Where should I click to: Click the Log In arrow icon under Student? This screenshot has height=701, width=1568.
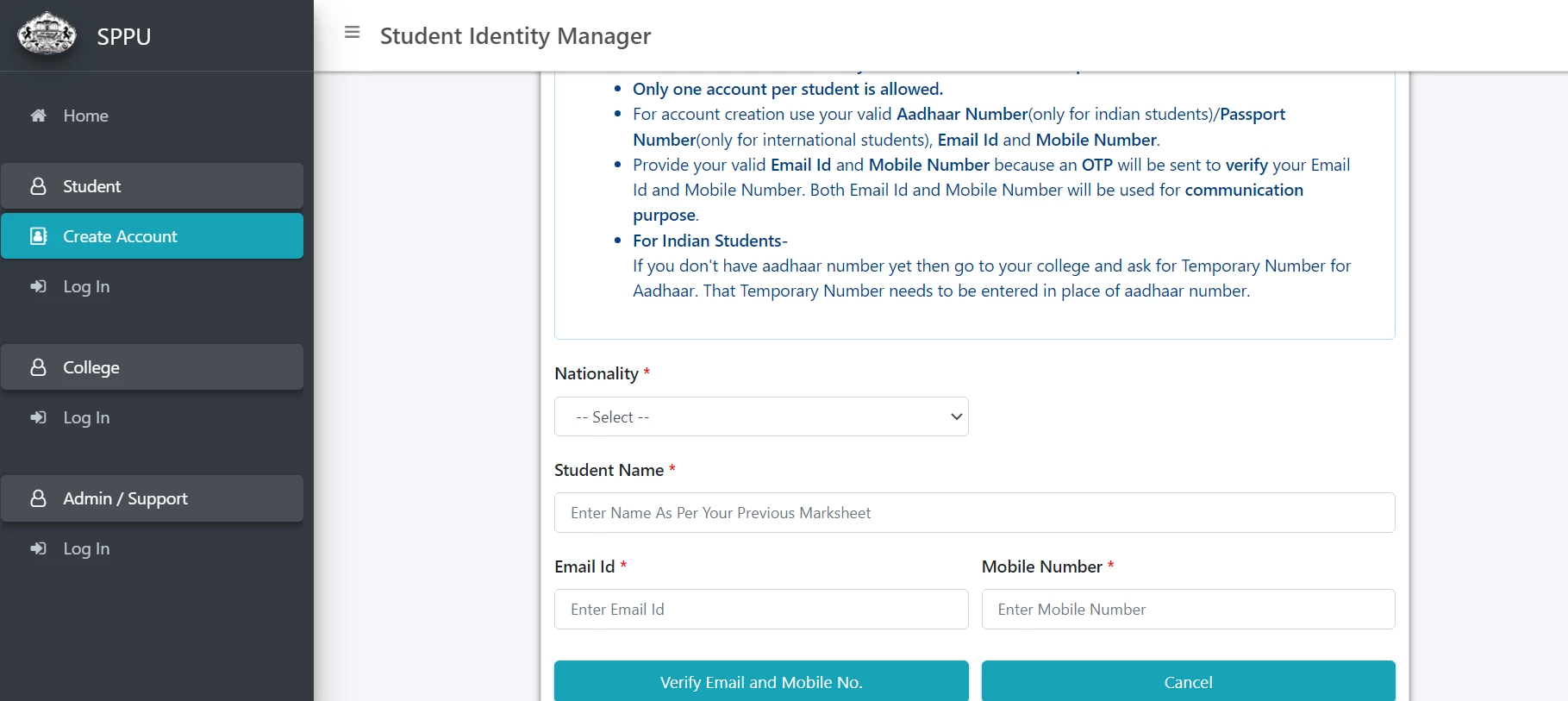[37, 286]
